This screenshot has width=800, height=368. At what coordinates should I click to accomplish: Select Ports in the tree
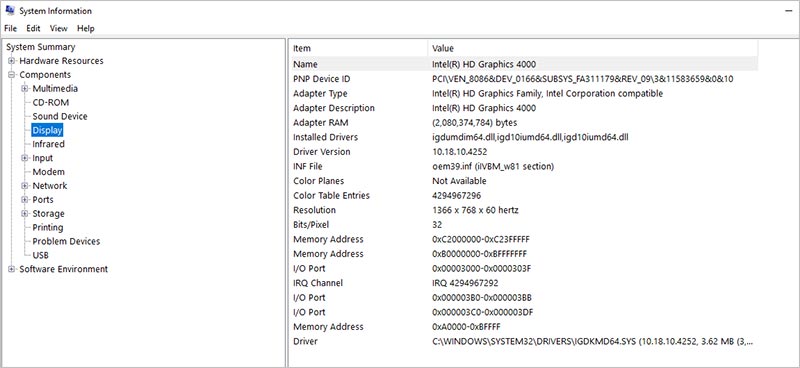43,200
